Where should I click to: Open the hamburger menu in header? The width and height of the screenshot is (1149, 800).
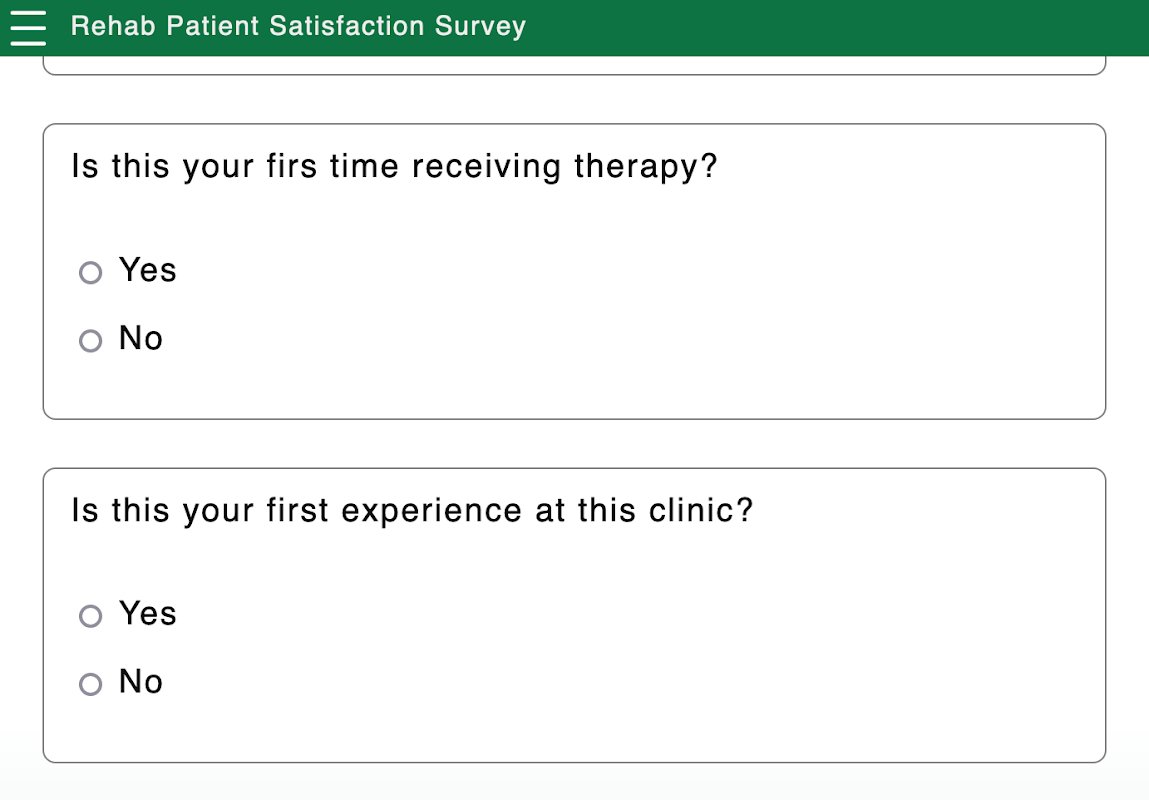click(x=29, y=27)
